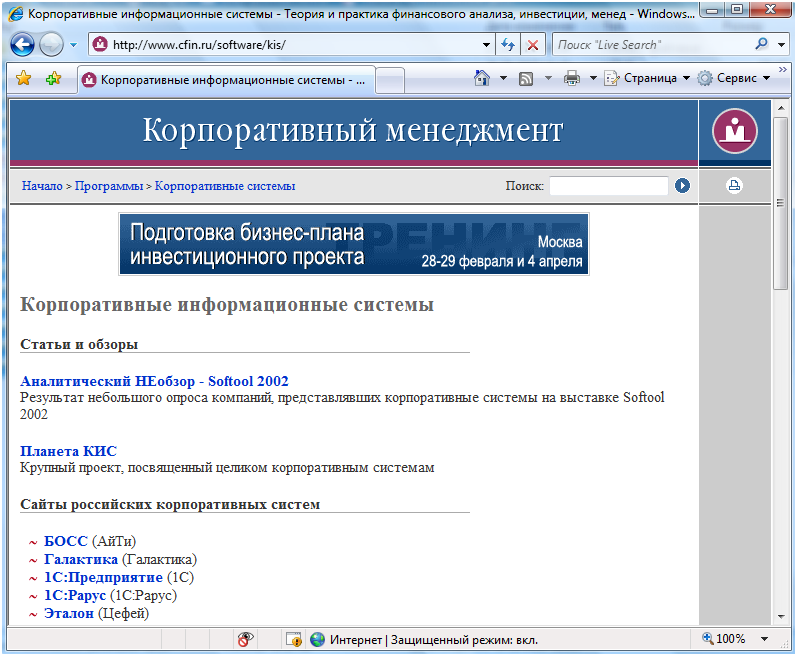The height and width of the screenshot is (656, 797).
Task: Open the feeds dropdown arrow
Action: 548,78
